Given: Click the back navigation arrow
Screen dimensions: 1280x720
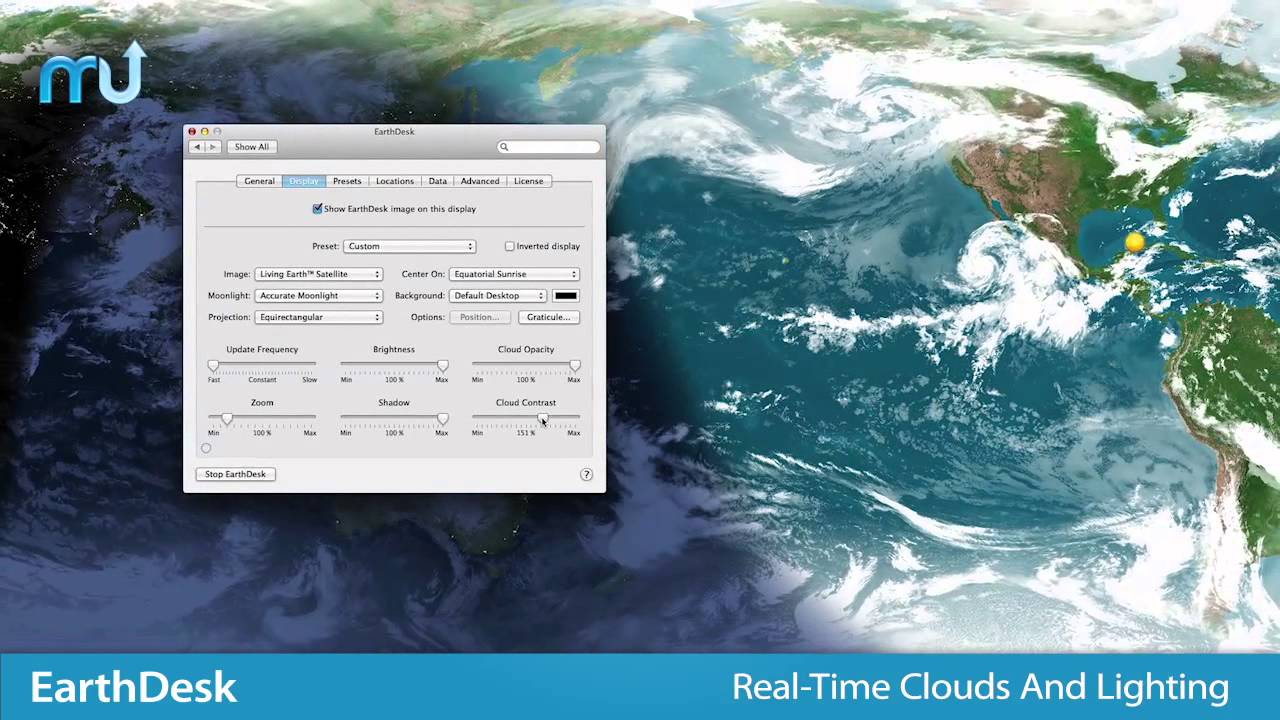Looking at the screenshot, I should click(x=197, y=147).
